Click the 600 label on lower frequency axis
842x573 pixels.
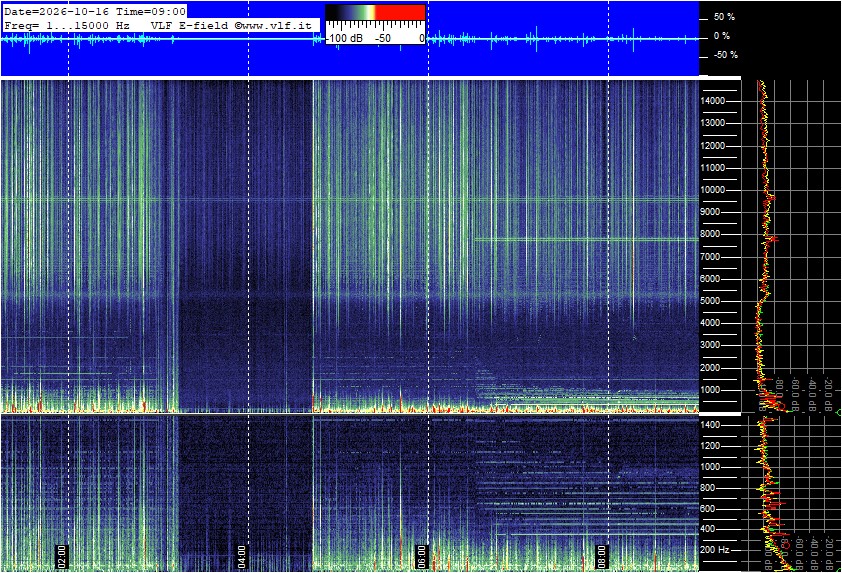click(x=707, y=509)
